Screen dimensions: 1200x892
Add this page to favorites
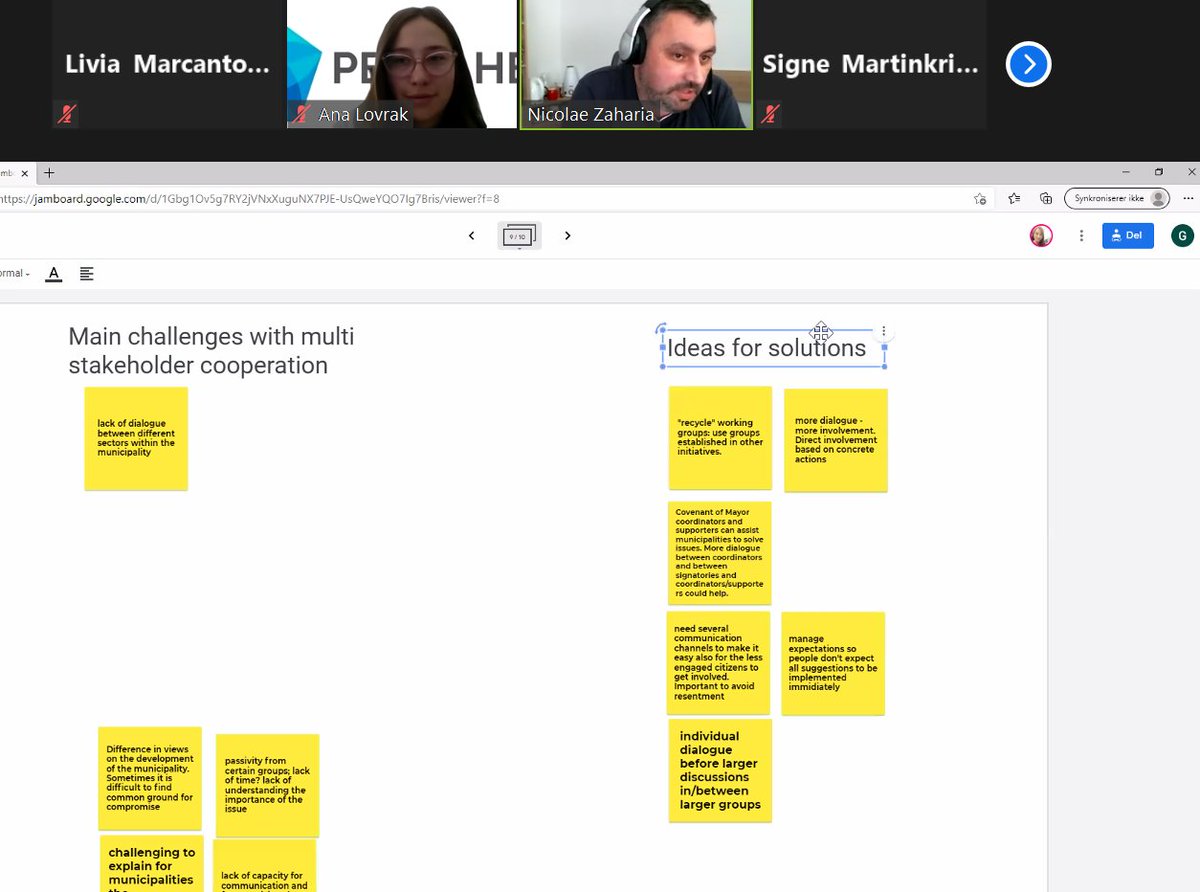[980, 199]
